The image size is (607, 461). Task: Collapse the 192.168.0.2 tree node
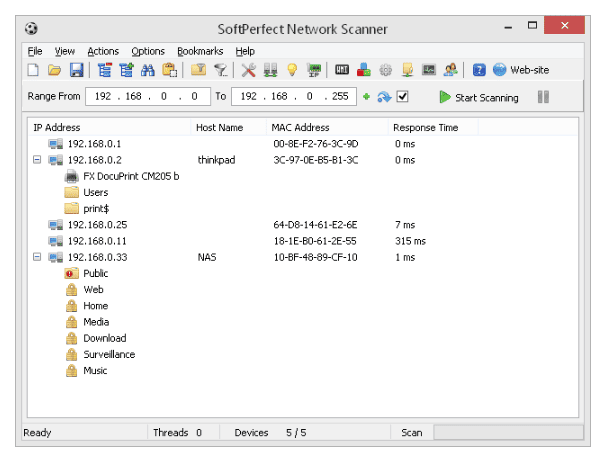[x=37, y=159]
